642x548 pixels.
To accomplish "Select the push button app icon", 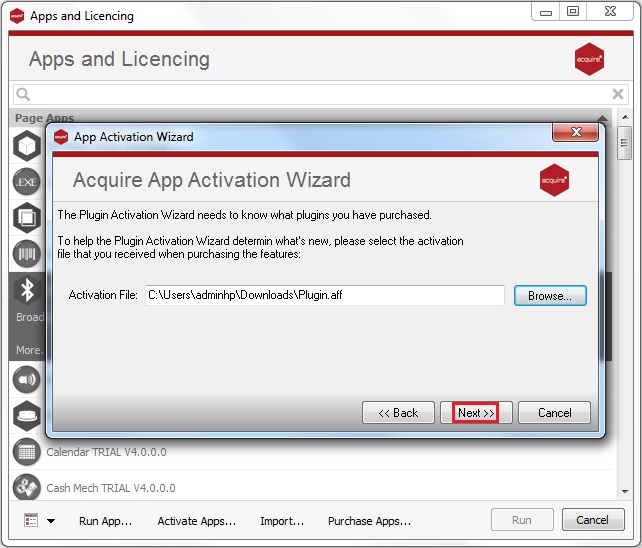I will click(x=27, y=416).
